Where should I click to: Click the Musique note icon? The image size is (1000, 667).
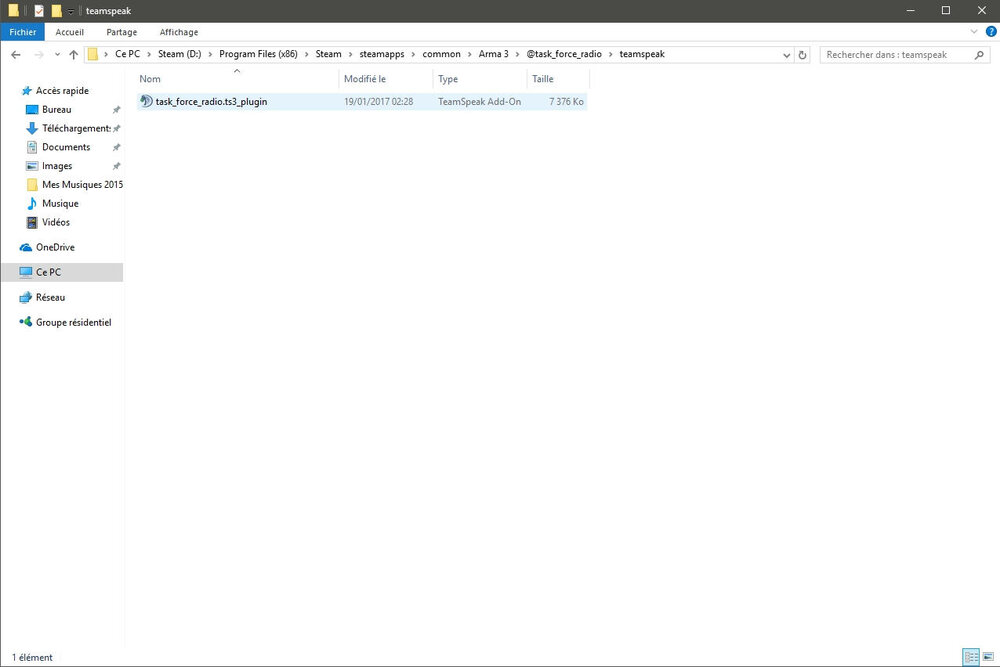32,203
